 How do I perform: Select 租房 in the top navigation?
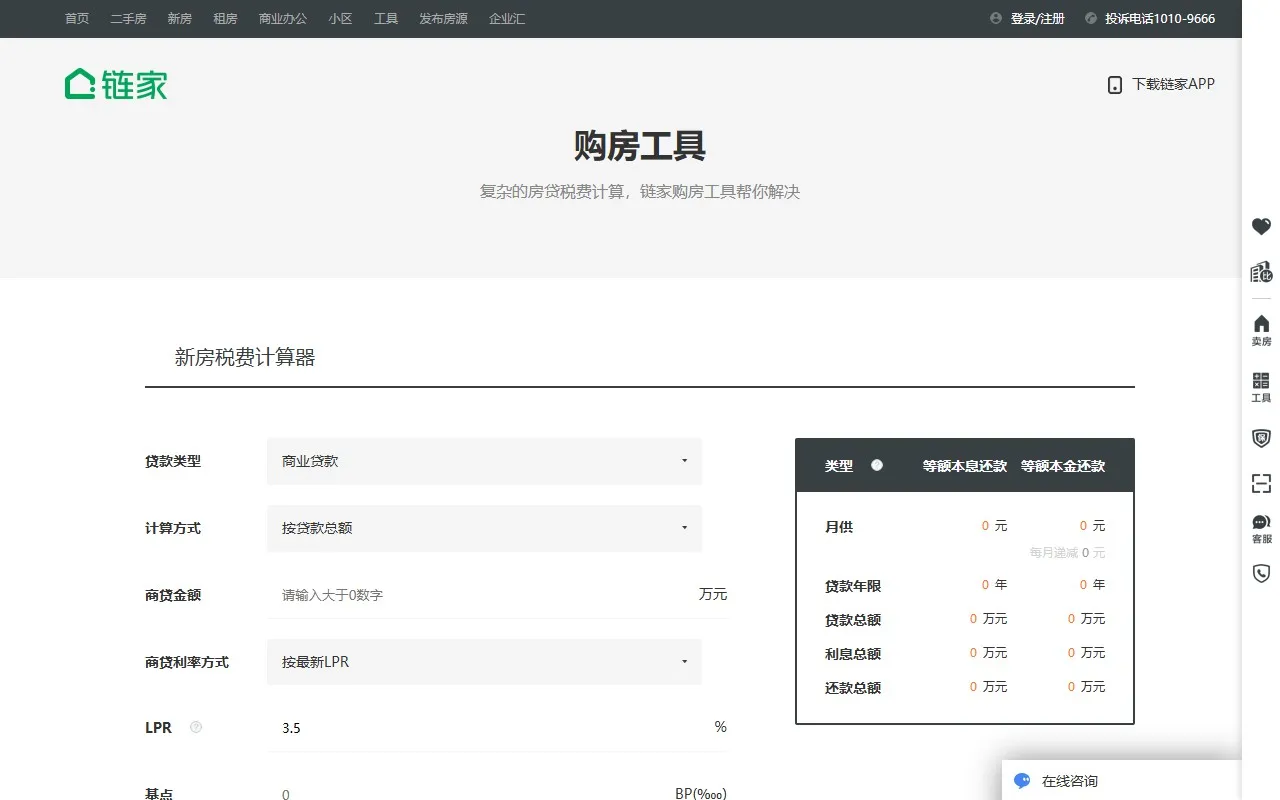pyautogui.click(x=225, y=18)
